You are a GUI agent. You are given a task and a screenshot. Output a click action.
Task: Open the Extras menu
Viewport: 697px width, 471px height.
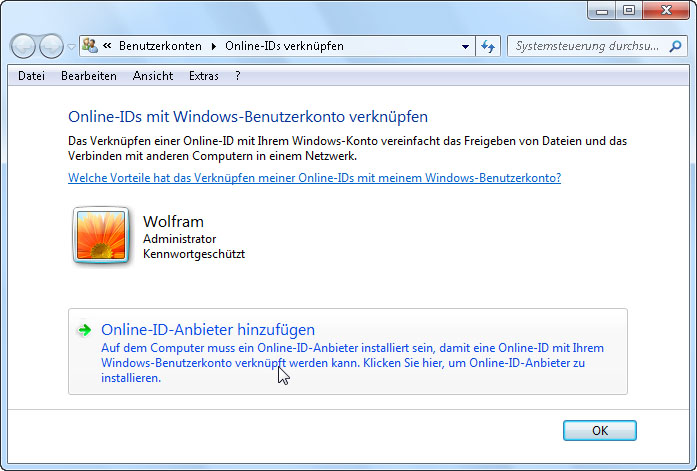(203, 76)
